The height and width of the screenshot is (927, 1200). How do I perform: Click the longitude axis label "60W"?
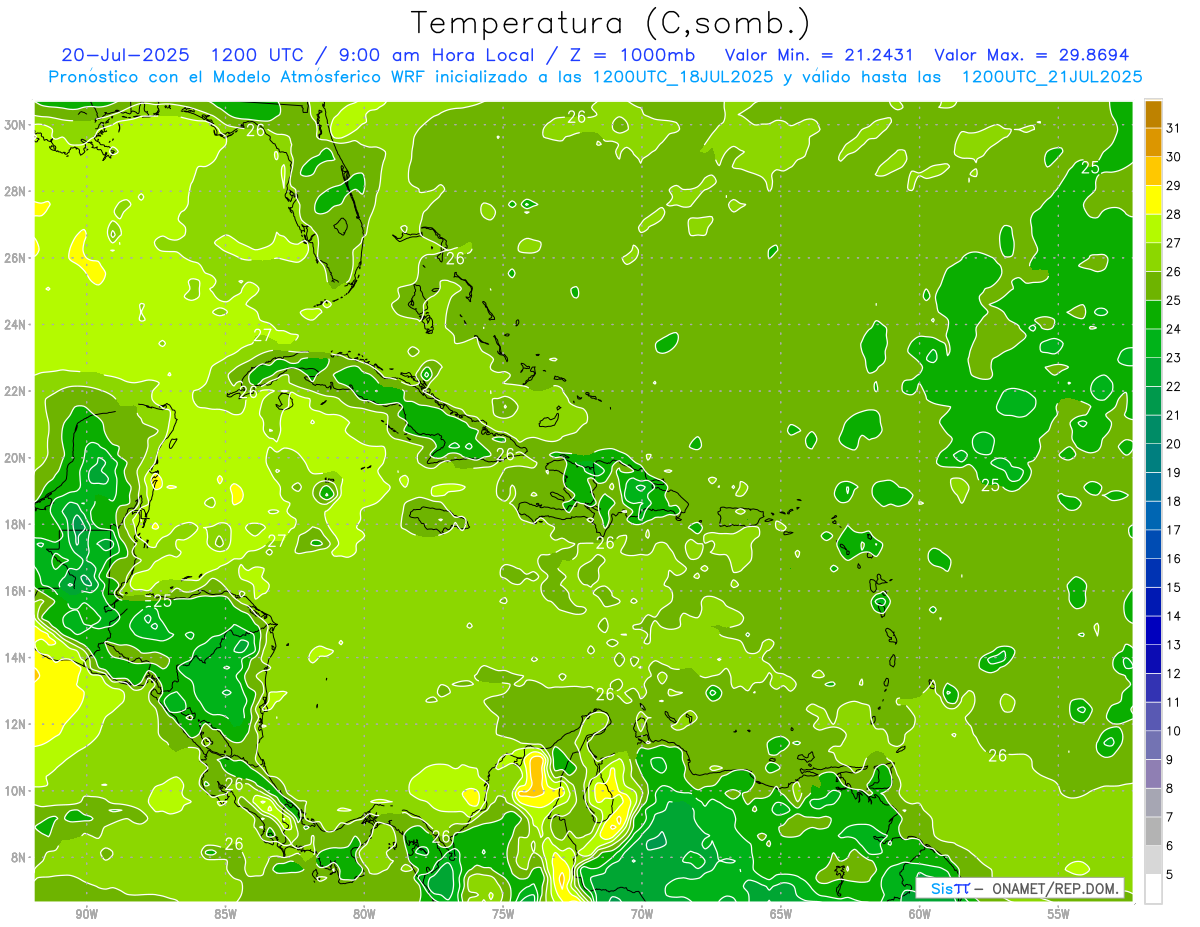[x=920, y=913]
